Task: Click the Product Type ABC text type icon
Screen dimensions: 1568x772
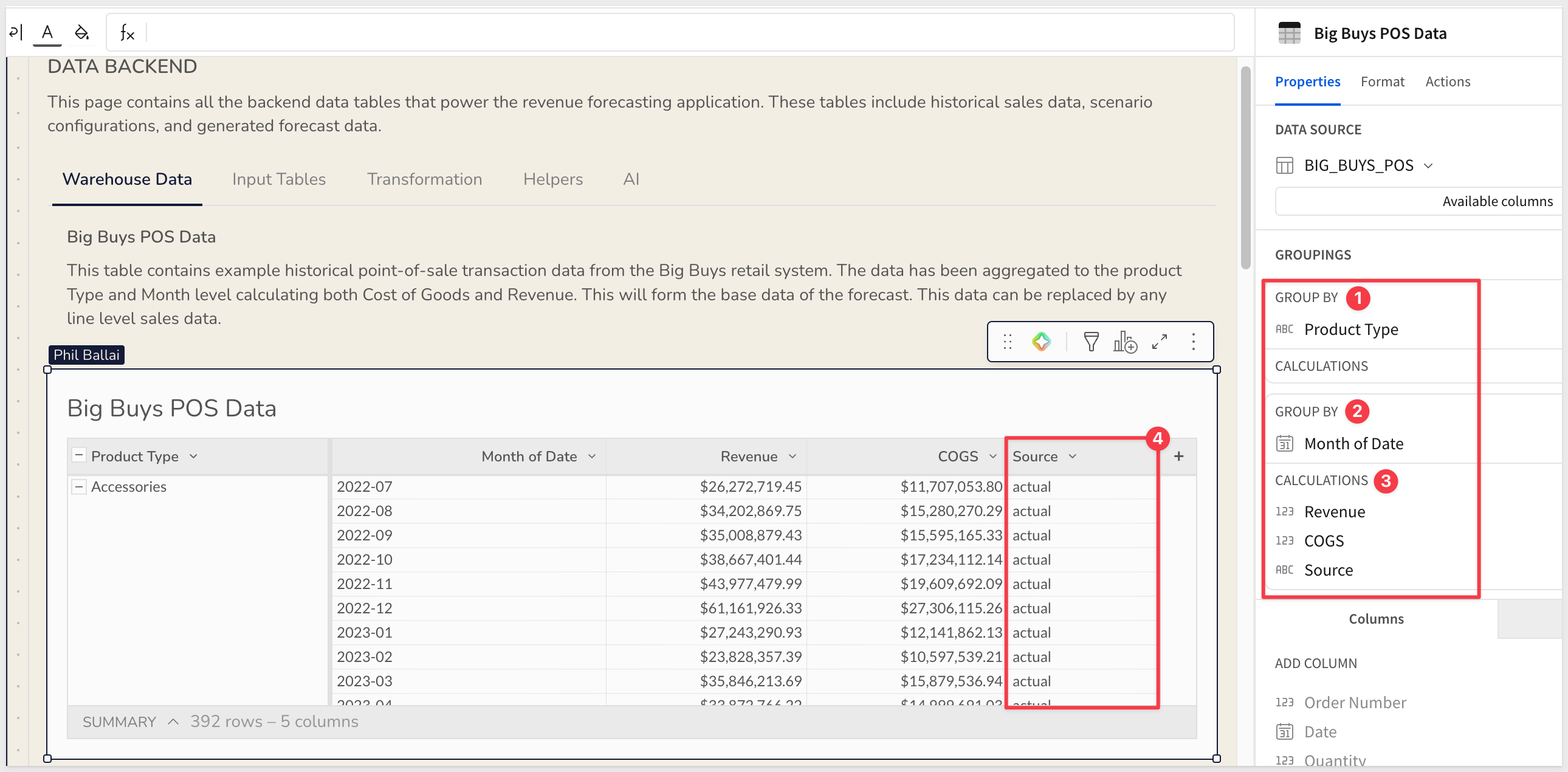Action: tap(1284, 329)
